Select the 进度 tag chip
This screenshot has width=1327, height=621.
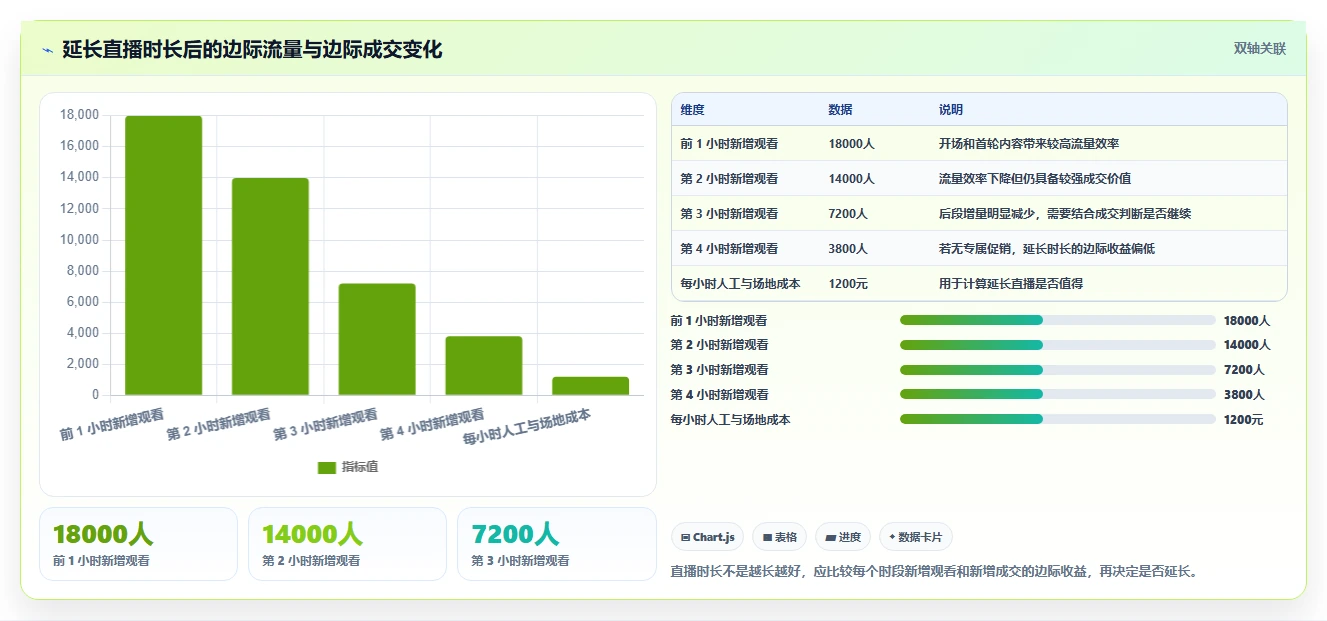coord(843,537)
